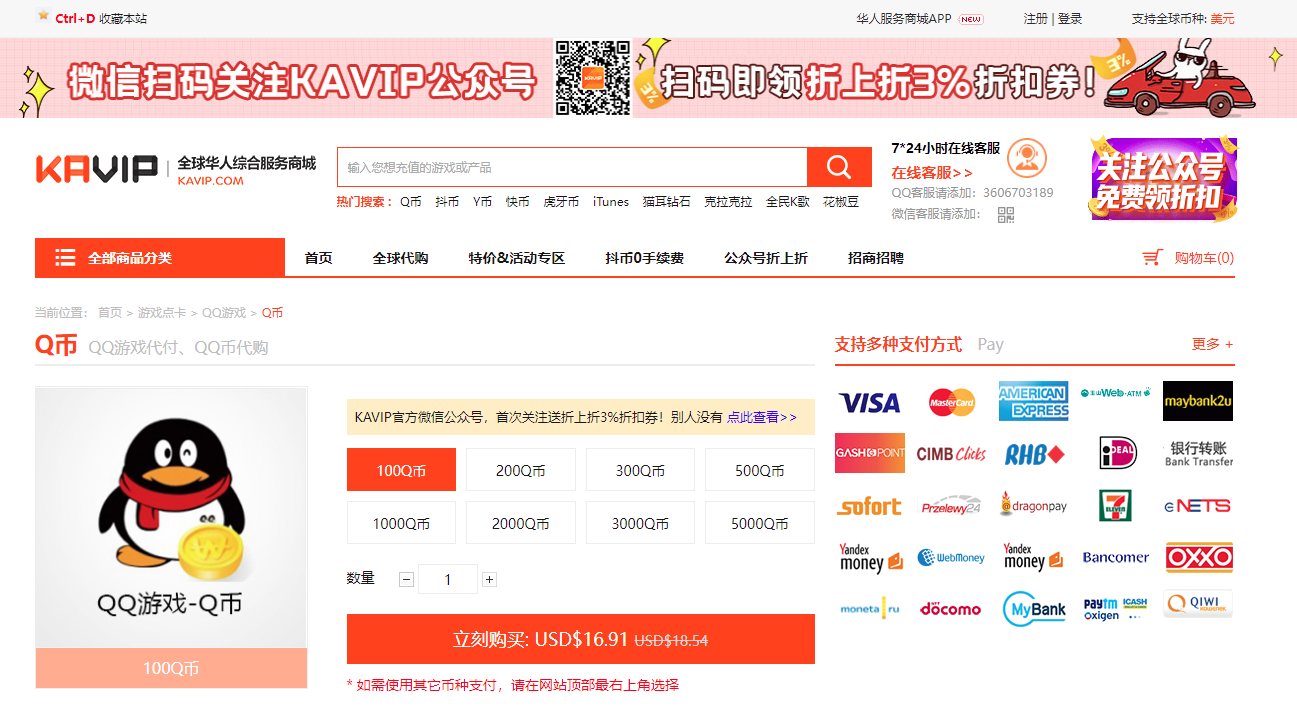The image size is (1297, 716).
Task: Pick the 5000Q币 denomination option
Action: coord(759,523)
